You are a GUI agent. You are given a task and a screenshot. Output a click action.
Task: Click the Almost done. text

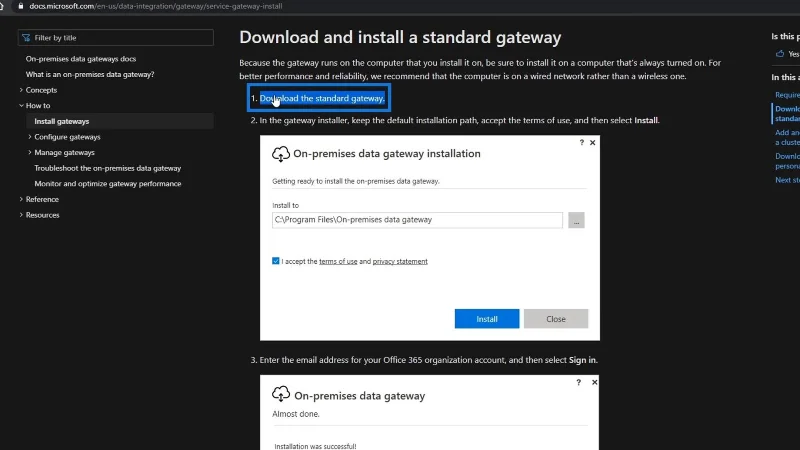pyautogui.click(x=296, y=414)
